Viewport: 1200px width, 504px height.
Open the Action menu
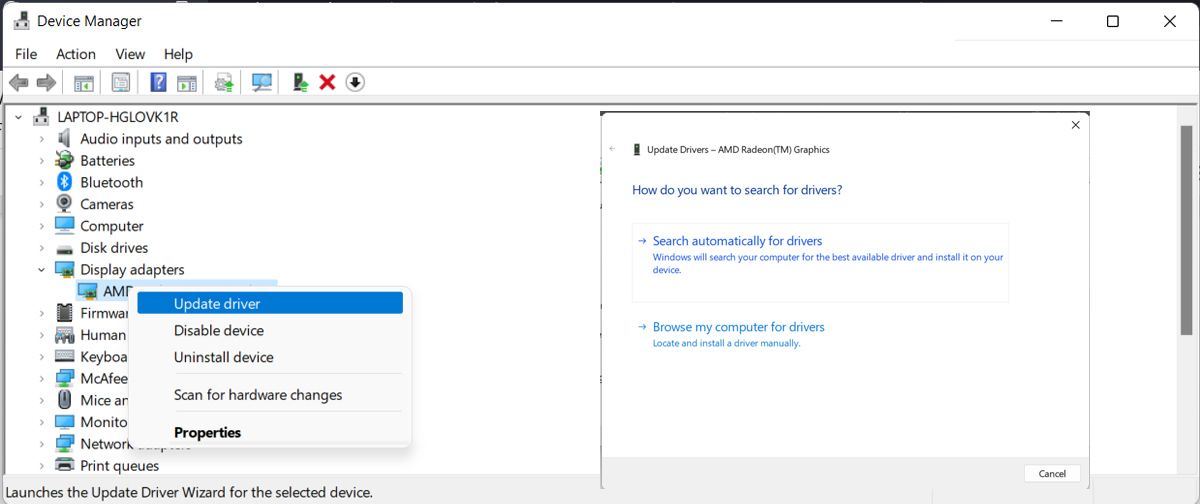[x=76, y=54]
